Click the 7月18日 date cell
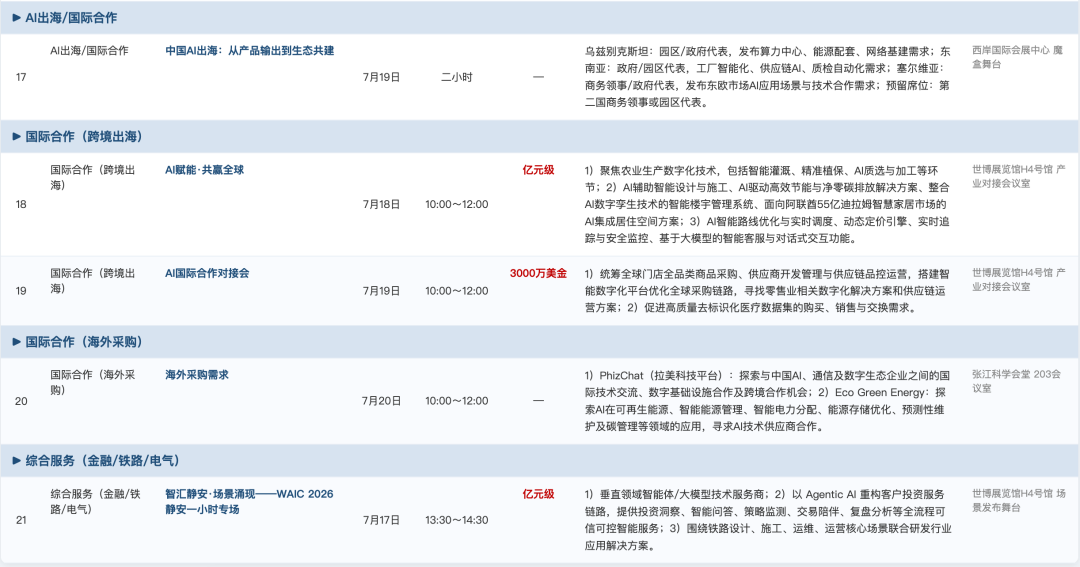Image resolution: width=1080 pixels, height=567 pixels. pos(382,205)
